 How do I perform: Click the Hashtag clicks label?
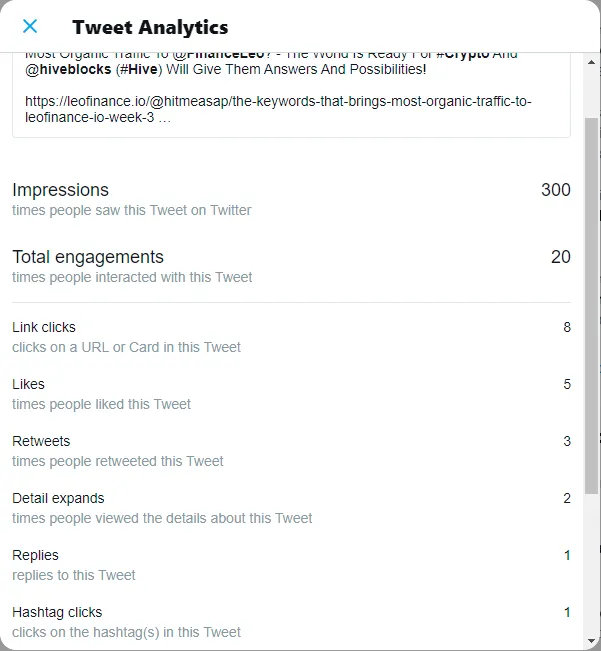point(57,612)
